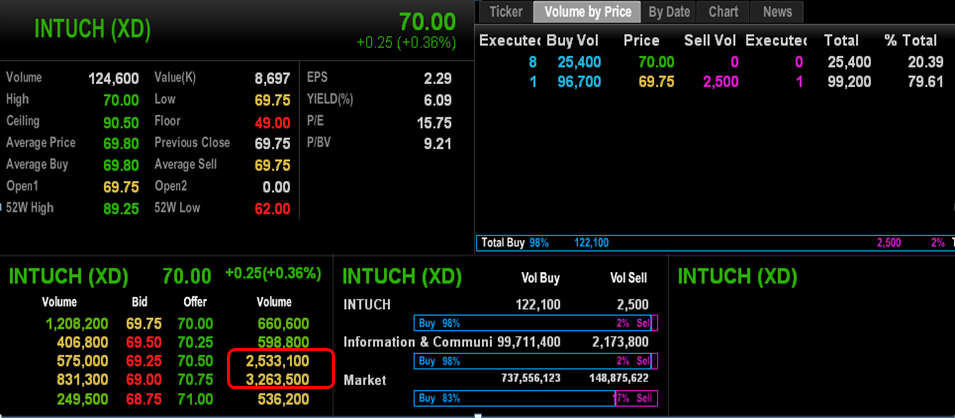Click the Open2 value 0.00

coord(277,187)
